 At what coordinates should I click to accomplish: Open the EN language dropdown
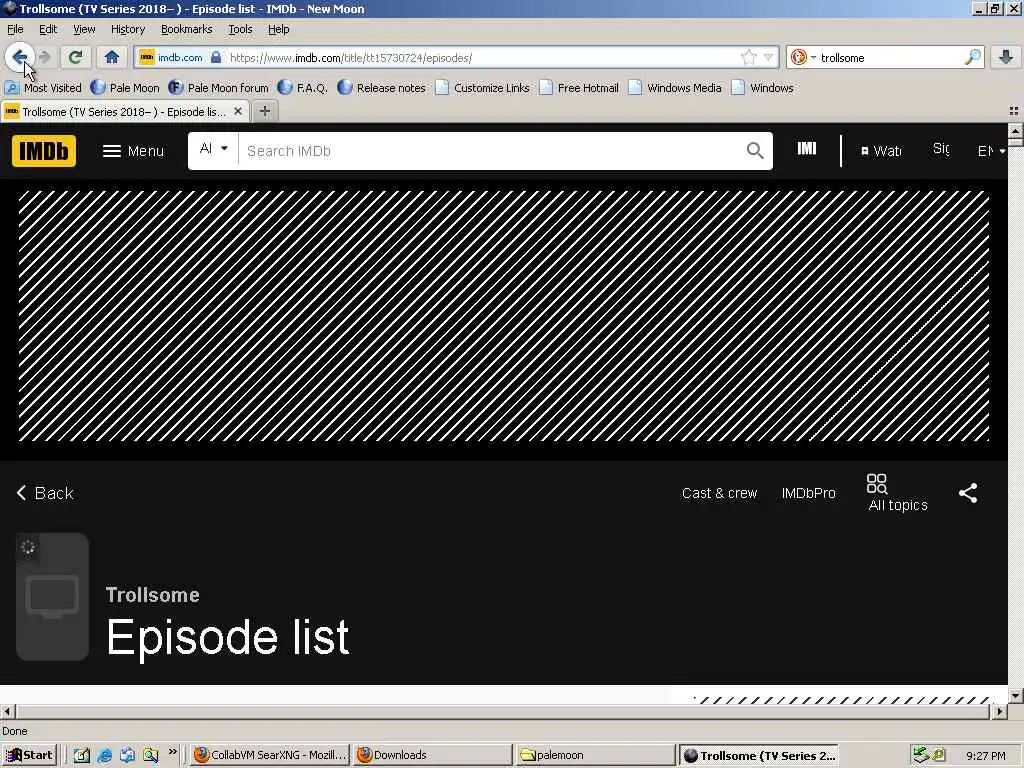click(991, 151)
